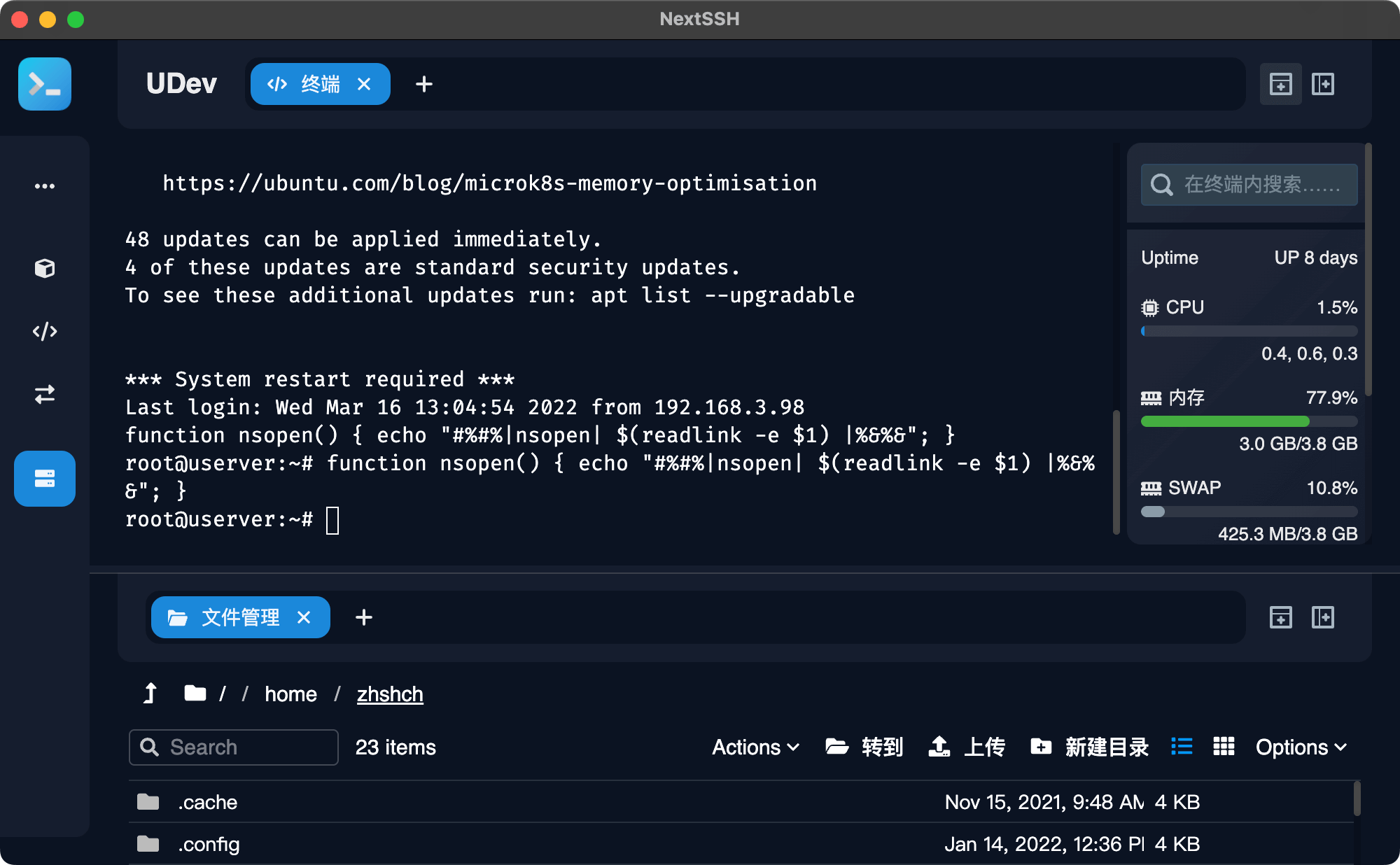Click the CPU chip icon
Viewport: 1400px width, 865px height.
[1149, 307]
